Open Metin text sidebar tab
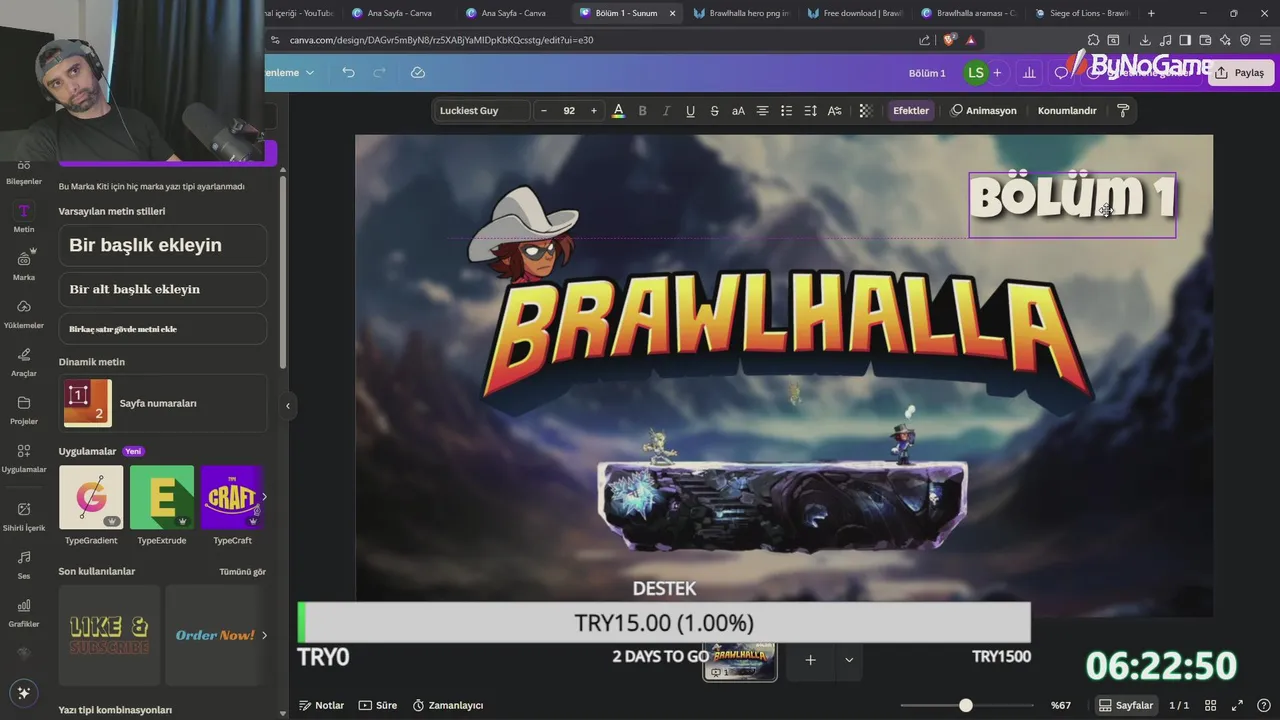Image resolution: width=1280 pixels, height=720 pixels. point(24,217)
